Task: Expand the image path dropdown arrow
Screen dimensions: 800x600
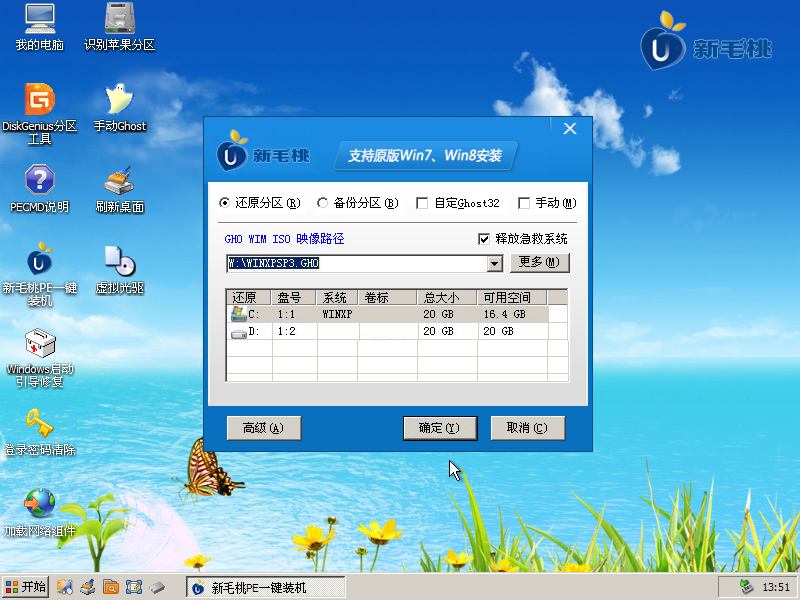Action: click(x=494, y=264)
